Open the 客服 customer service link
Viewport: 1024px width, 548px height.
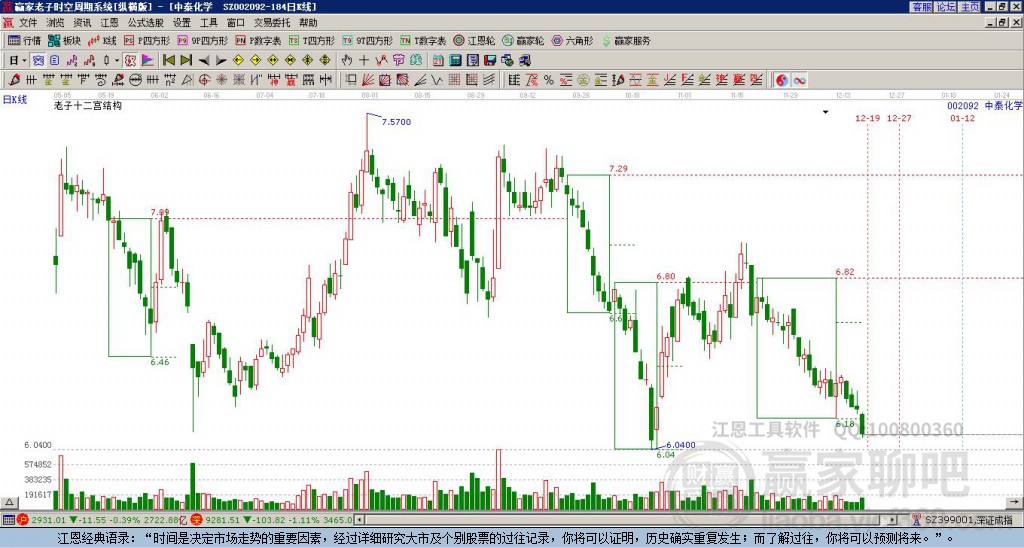click(x=921, y=7)
